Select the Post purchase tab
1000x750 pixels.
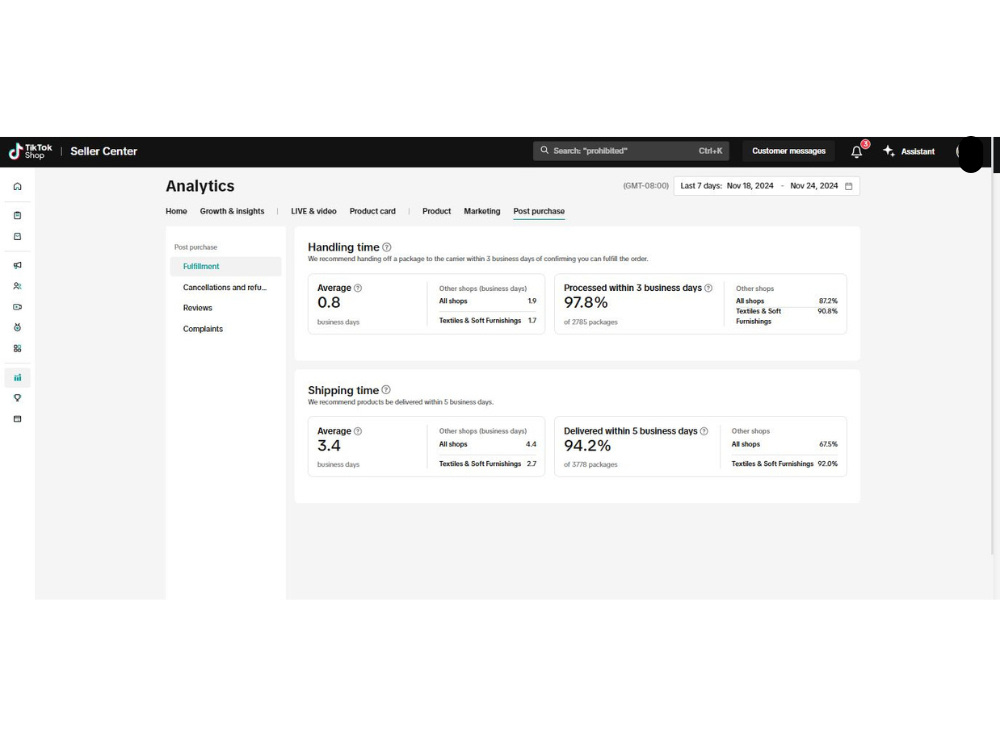539,211
